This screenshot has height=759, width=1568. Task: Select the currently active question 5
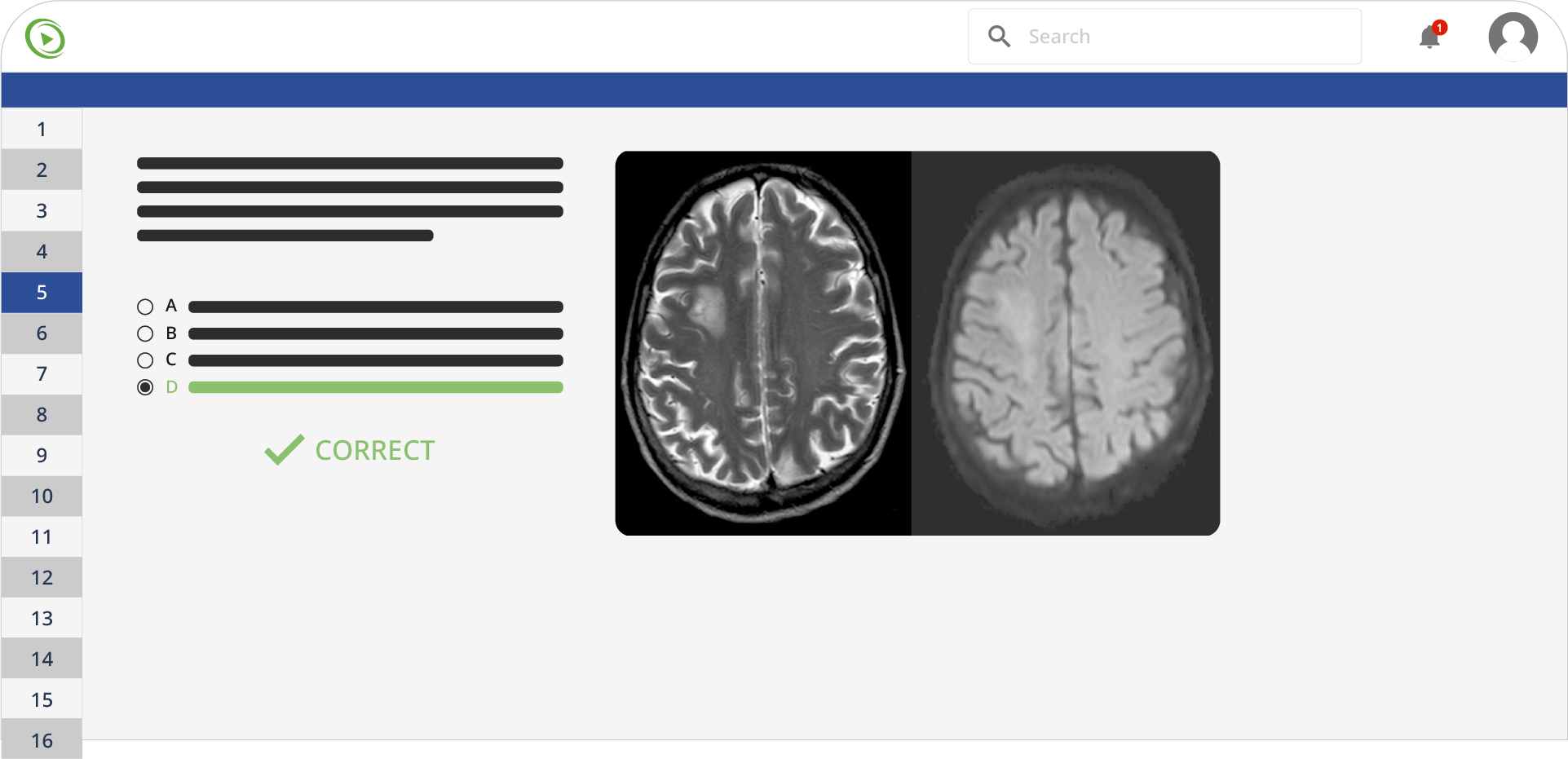(41, 292)
